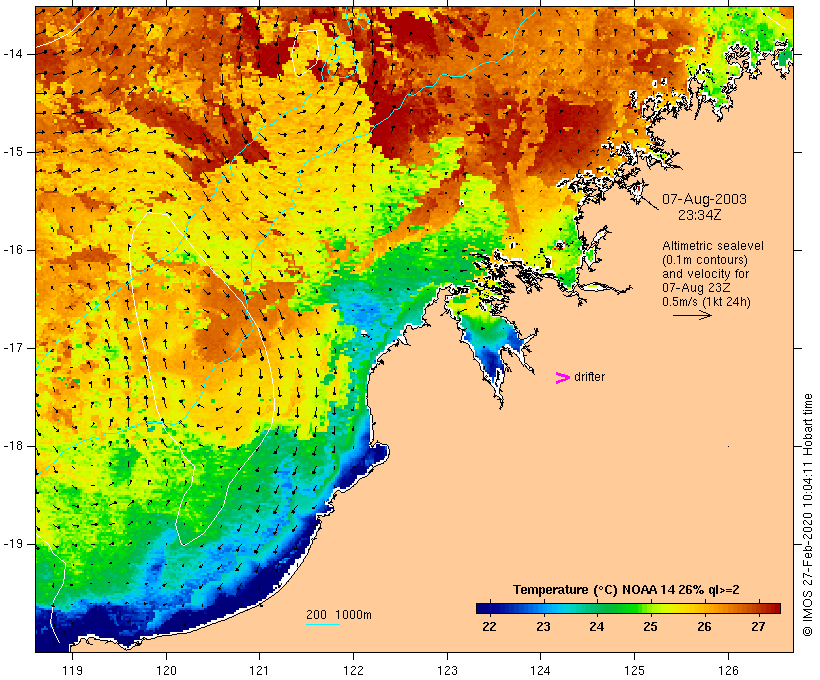The image size is (820, 680).
Task: Click the latitude axis label '-16'
Action: coord(13,250)
